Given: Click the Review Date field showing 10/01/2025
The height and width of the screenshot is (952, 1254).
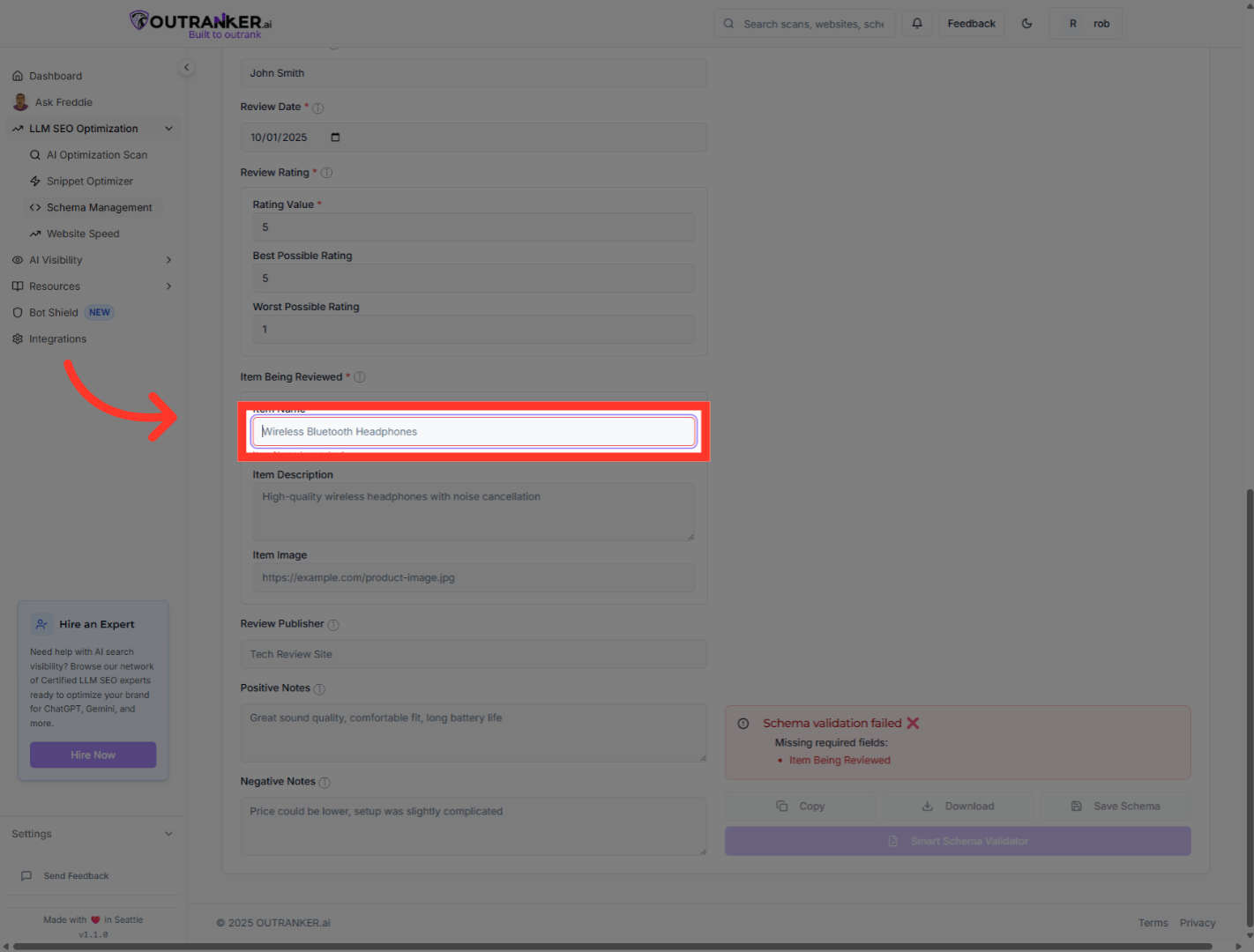Looking at the screenshot, I should 474,138.
